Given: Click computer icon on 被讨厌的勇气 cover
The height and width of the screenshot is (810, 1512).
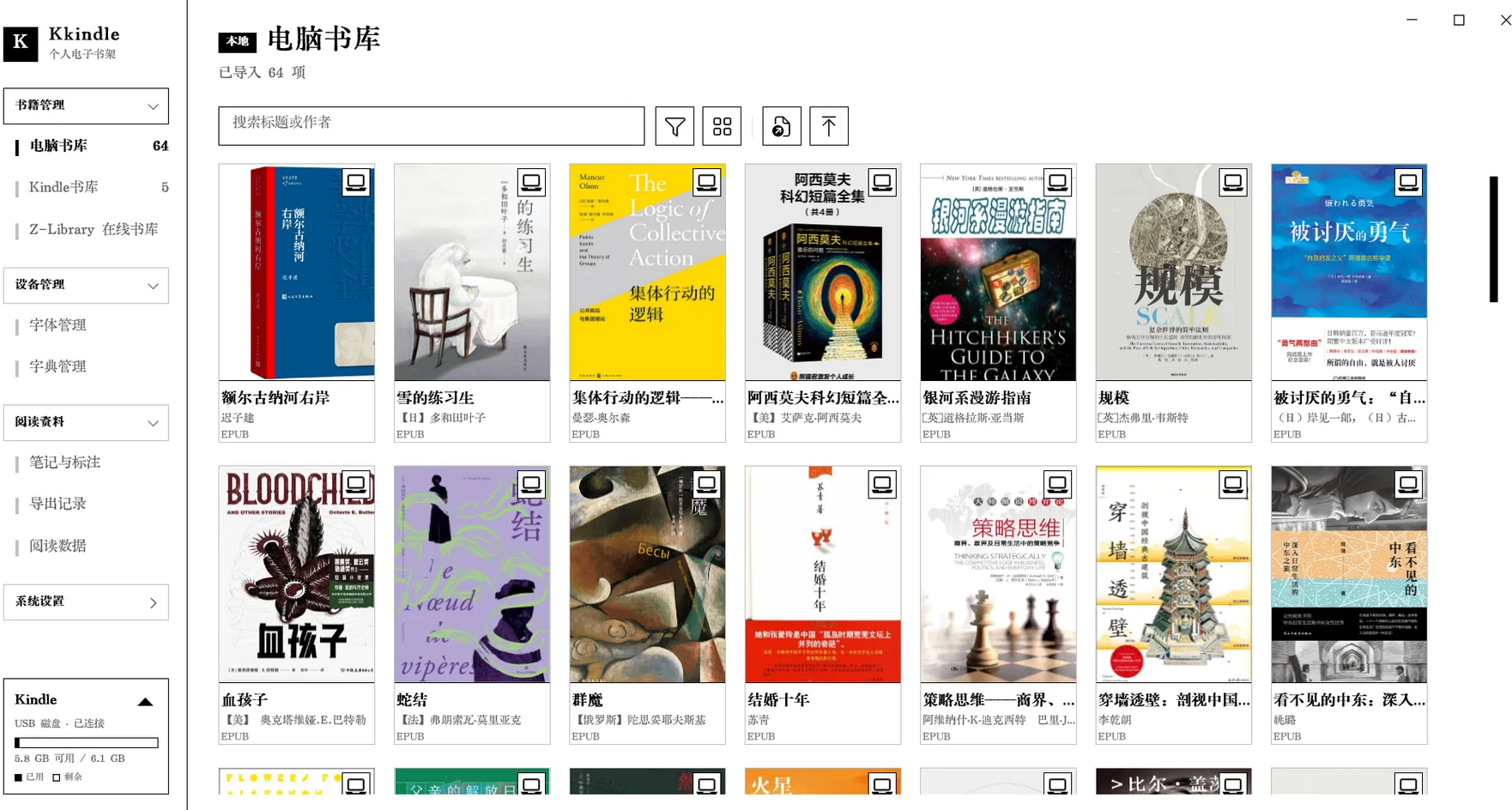Looking at the screenshot, I should [1408, 183].
